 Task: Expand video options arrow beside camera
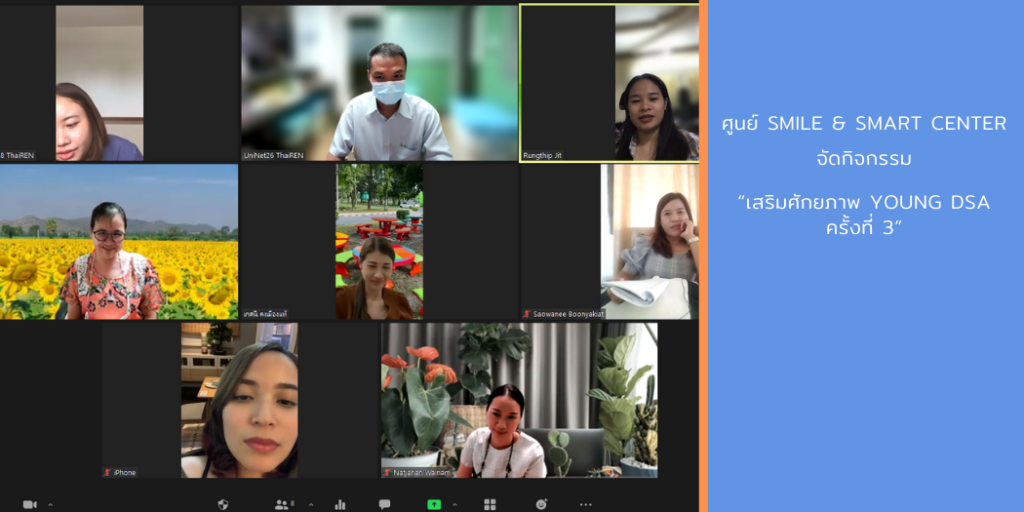click(x=50, y=504)
